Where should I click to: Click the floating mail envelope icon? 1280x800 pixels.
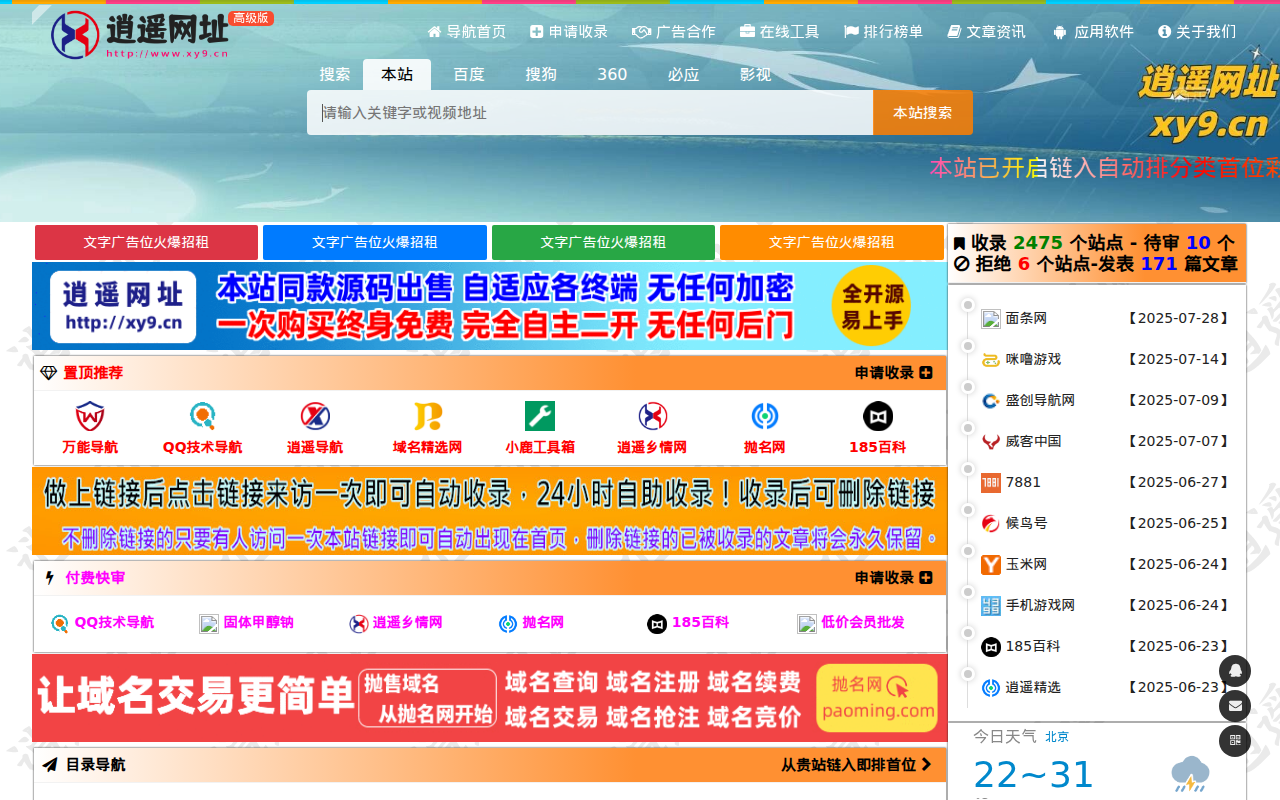click(x=1235, y=706)
